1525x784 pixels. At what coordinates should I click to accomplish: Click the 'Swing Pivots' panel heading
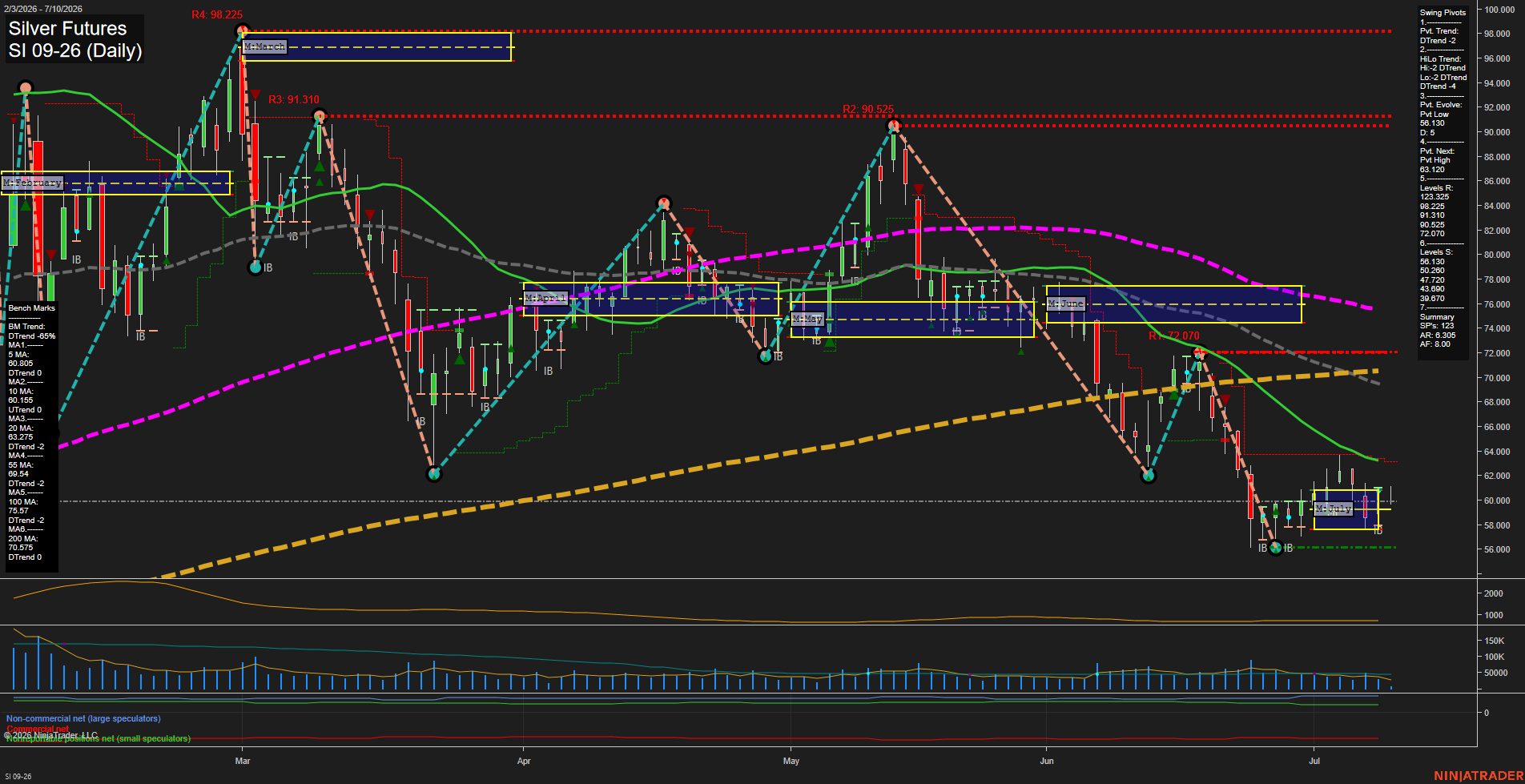pyautogui.click(x=1443, y=13)
